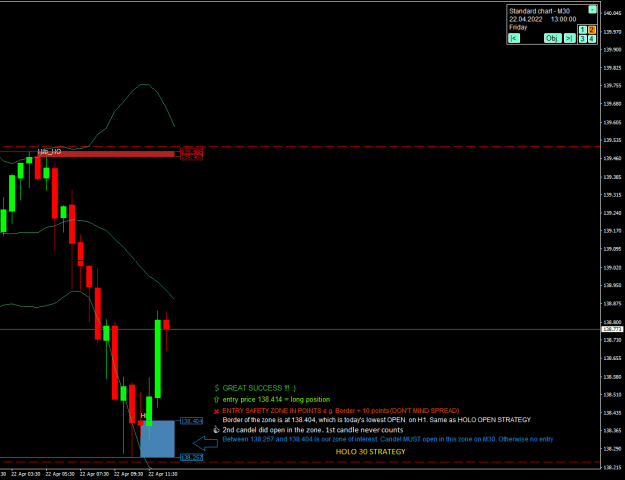Click the Obj. button
625x480 pixels.
tap(552, 38)
